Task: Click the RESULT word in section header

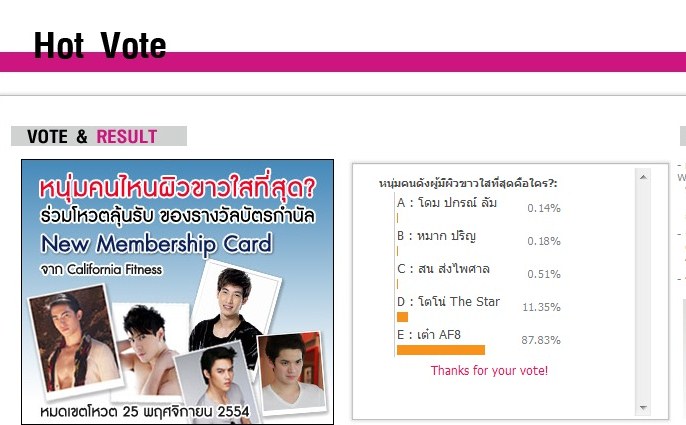Action: click(x=126, y=137)
